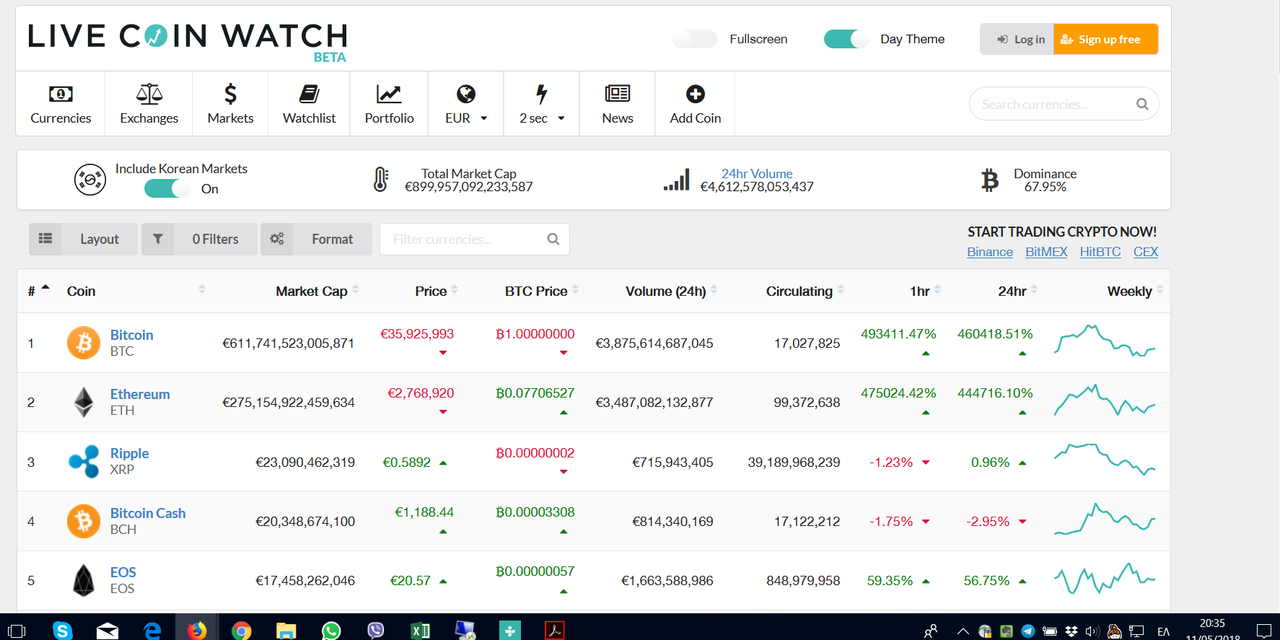Click the Korean markets circular icon
The image size is (1280, 640).
click(x=90, y=180)
